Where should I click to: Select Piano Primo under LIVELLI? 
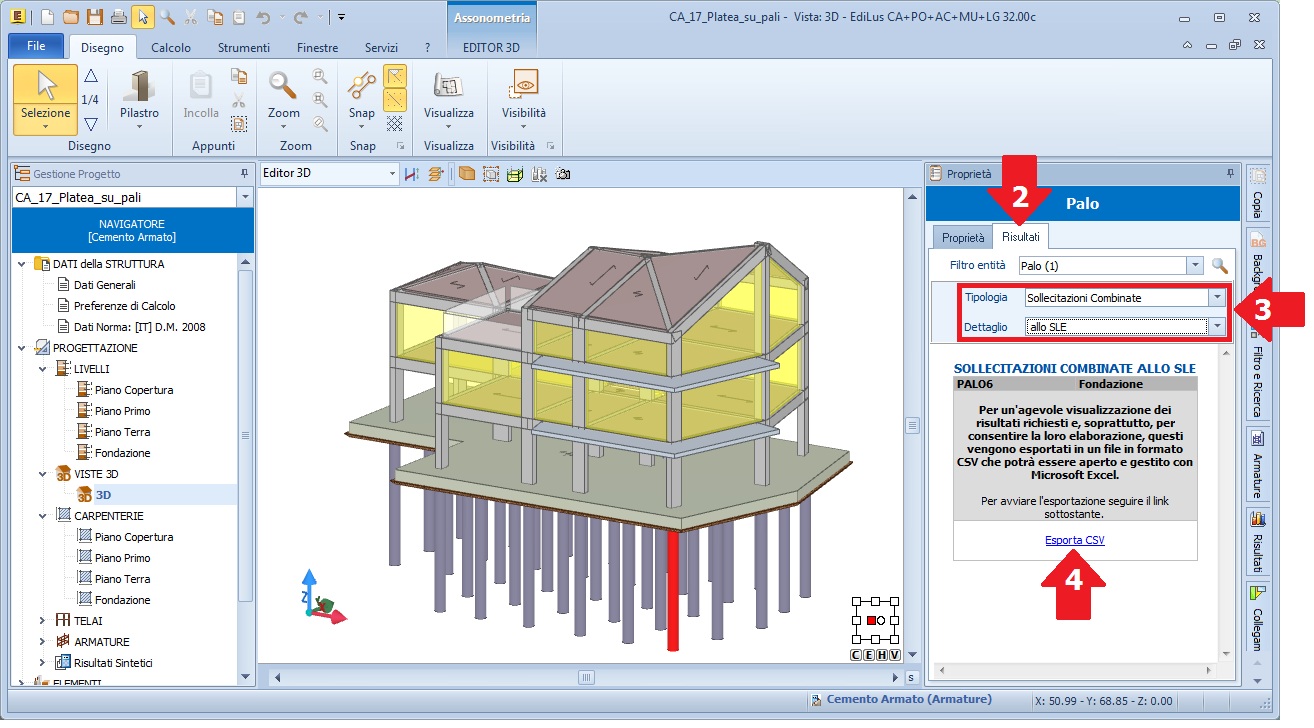point(122,411)
